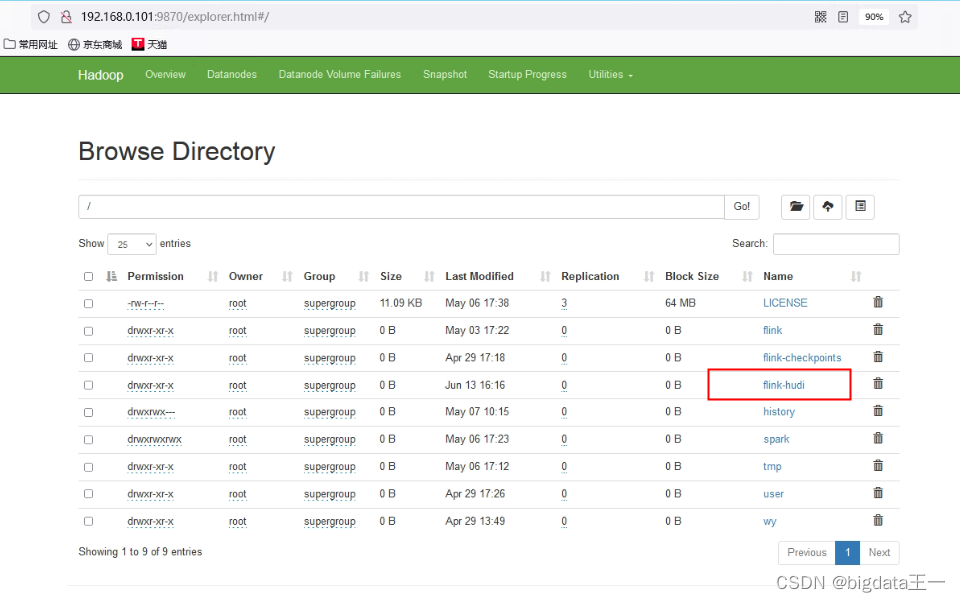Click the Previous pagination button
This screenshot has width=960, height=602.
[807, 552]
